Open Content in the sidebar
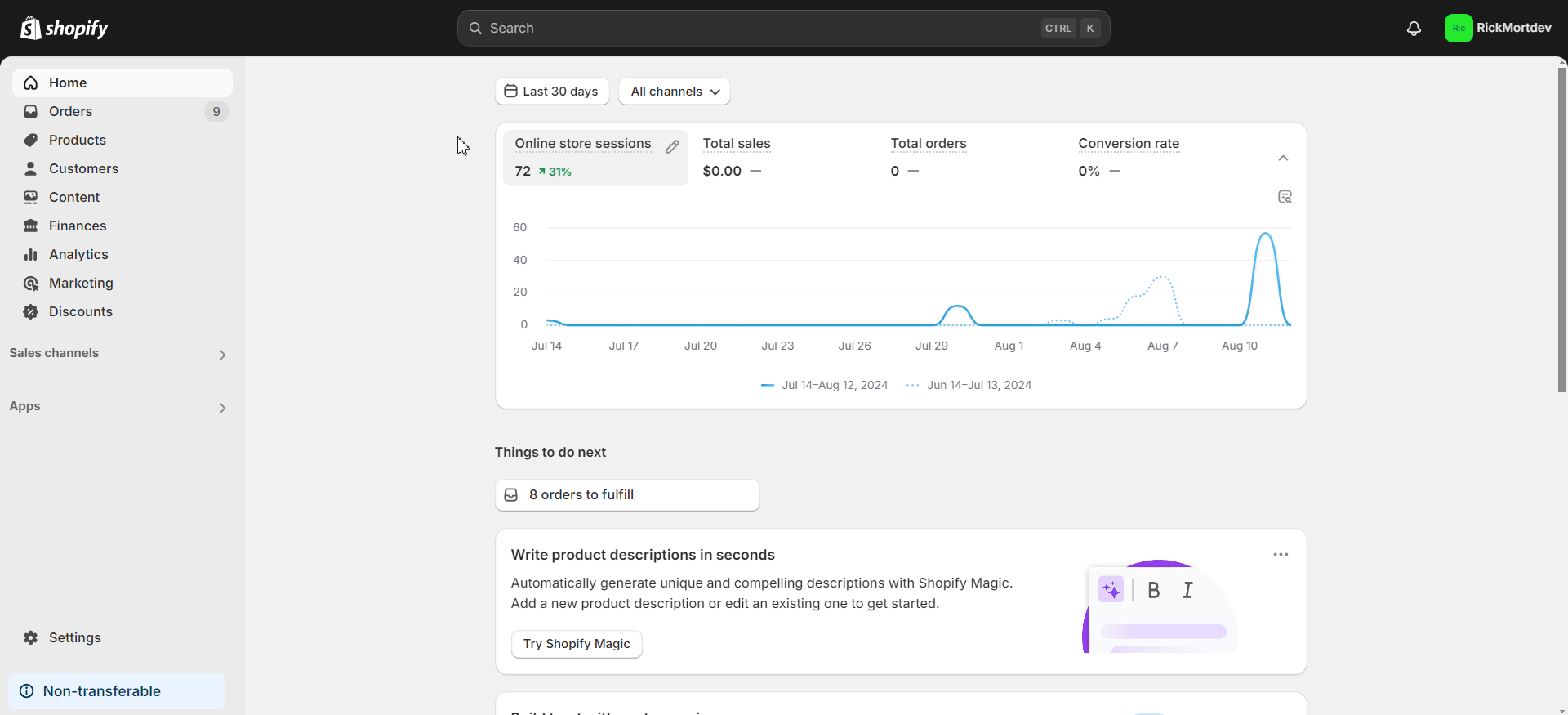Screen dimensions: 1568x715 coord(122,197)
